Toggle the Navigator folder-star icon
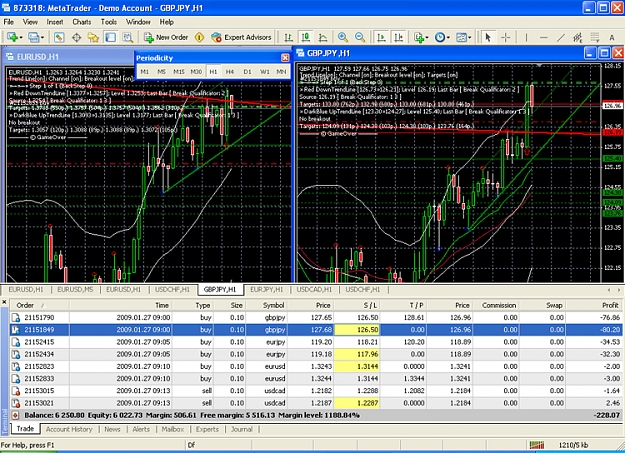 point(93,37)
